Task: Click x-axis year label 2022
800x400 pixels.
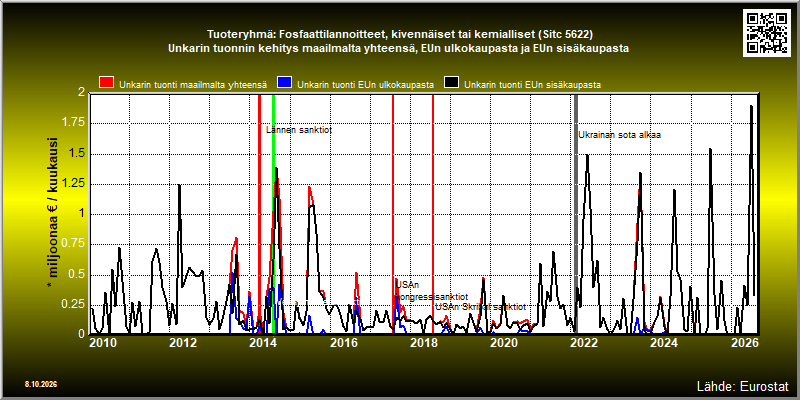Action: [x=584, y=343]
